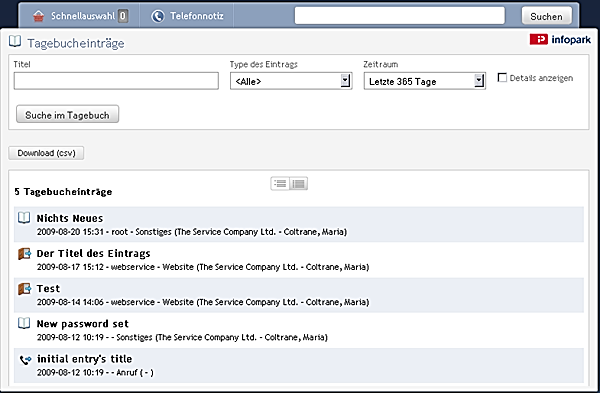Click the Suchen button
Viewport: 600px width, 393px height.
tap(546, 16)
